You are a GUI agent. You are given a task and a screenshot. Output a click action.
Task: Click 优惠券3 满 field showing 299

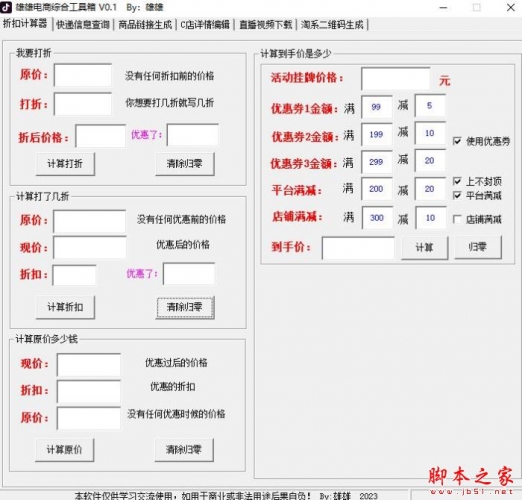pyautogui.click(x=377, y=162)
